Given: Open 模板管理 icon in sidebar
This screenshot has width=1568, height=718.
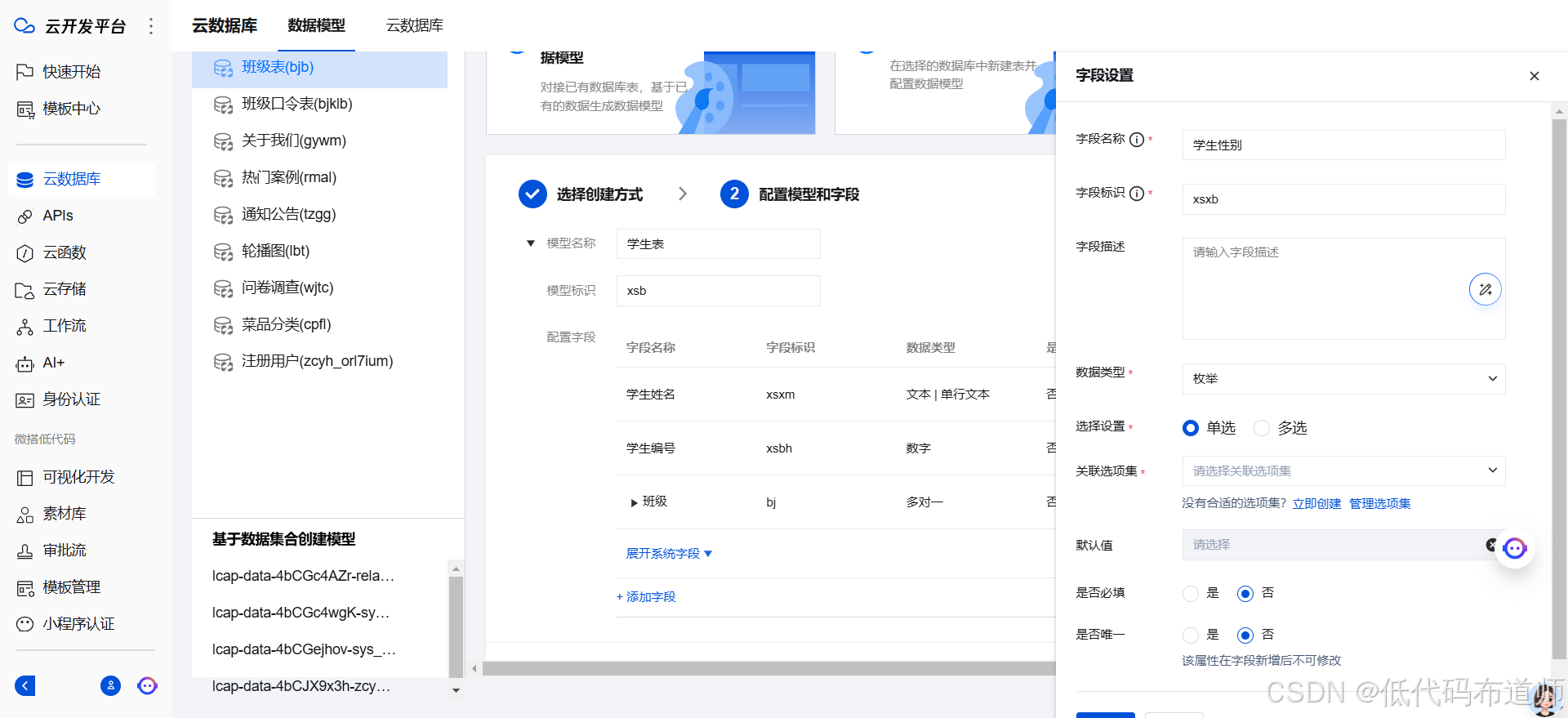Looking at the screenshot, I should tap(24, 587).
